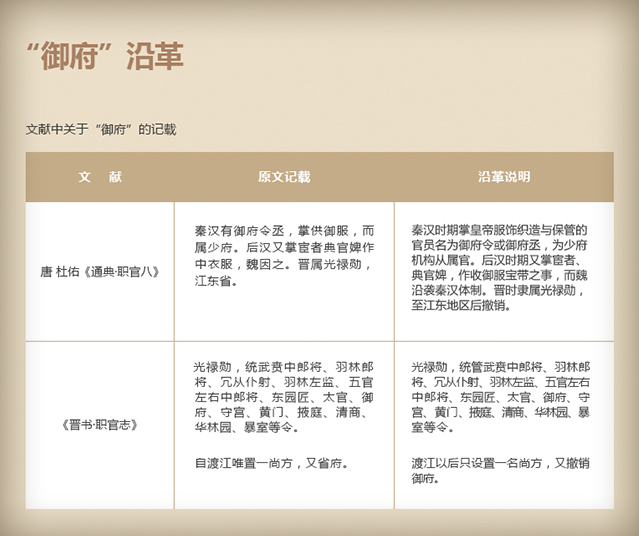The height and width of the screenshot is (536, 639).
Task: Click the 原文记载 column header
Action: tap(284, 177)
